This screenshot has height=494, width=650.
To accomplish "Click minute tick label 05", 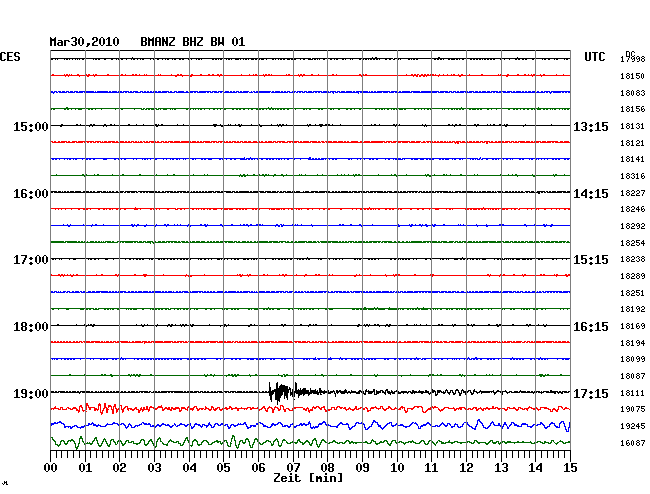I will (223, 468).
